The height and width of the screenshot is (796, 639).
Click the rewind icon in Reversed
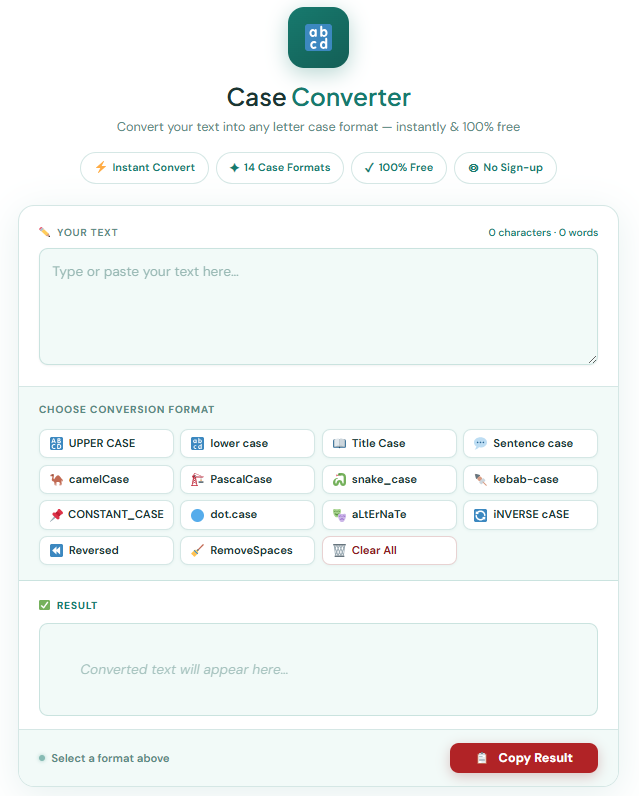[56, 550]
